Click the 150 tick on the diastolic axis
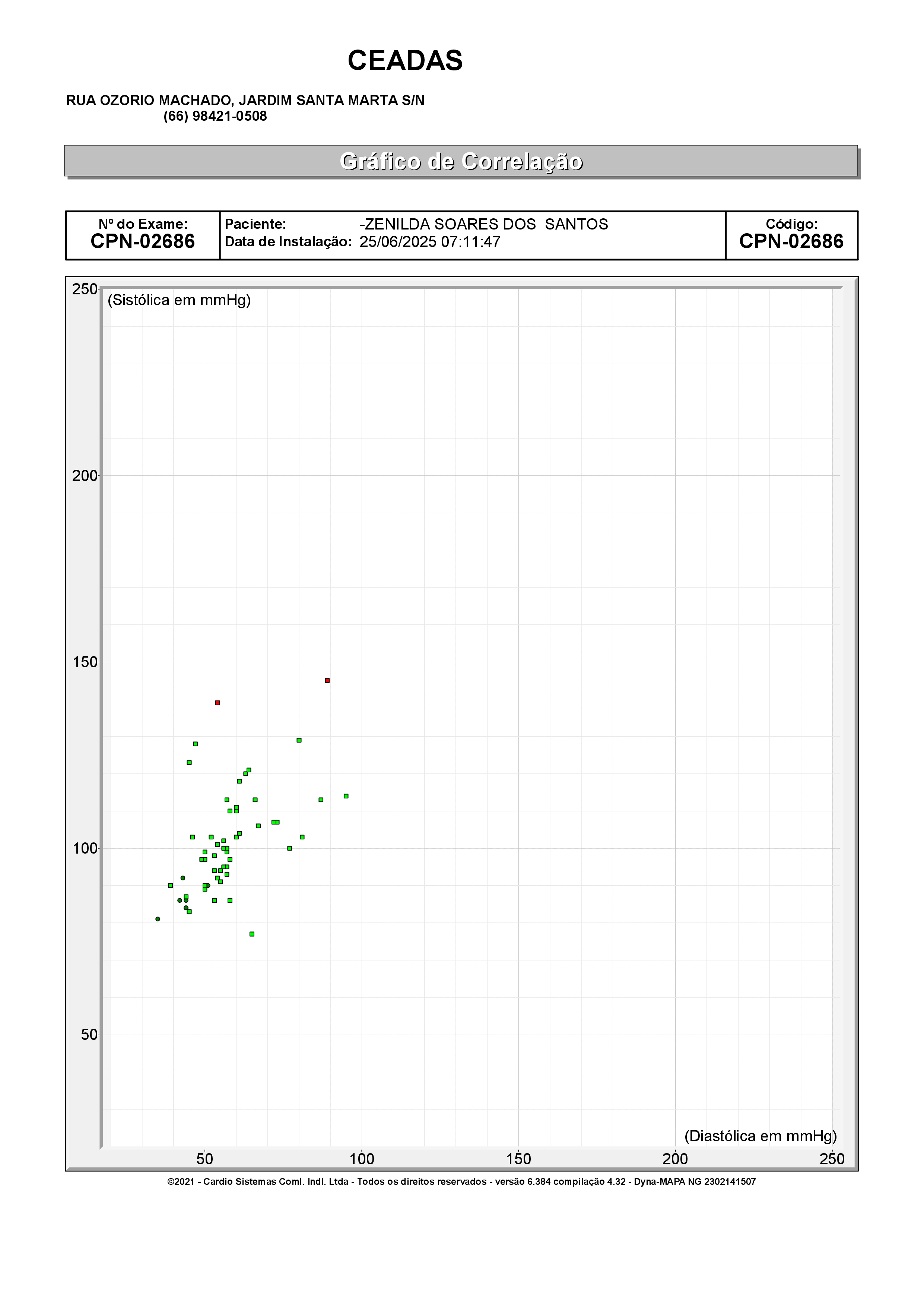This screenshot has height=1307, width=924. coord(518,1159)
